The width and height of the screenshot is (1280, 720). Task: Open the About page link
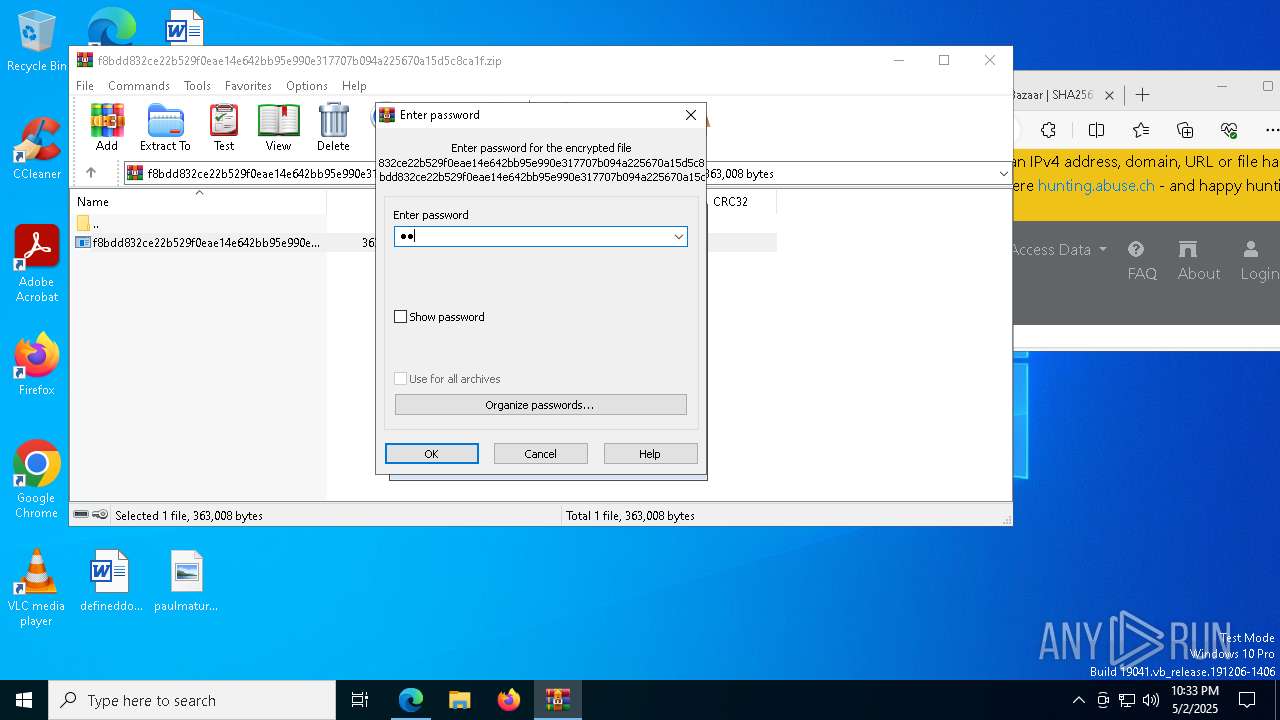(x=1199, y=261)
